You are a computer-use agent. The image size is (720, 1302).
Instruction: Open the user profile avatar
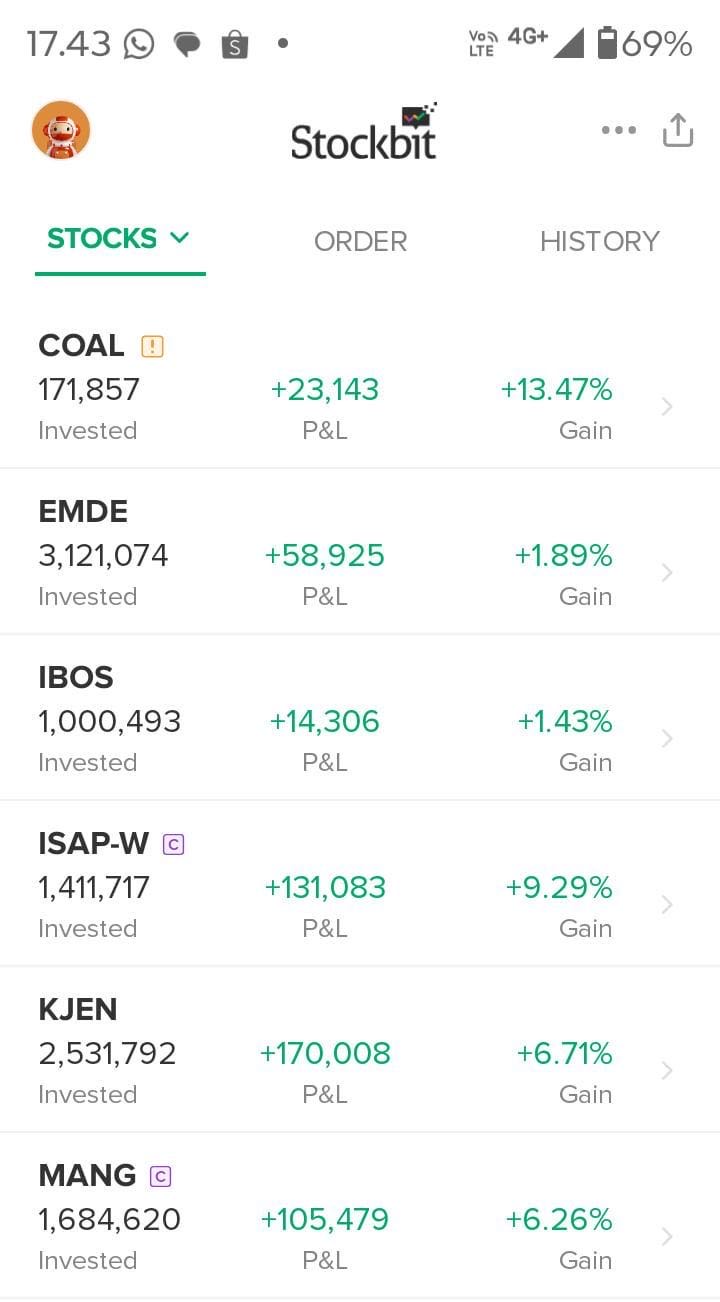[61, 130]
